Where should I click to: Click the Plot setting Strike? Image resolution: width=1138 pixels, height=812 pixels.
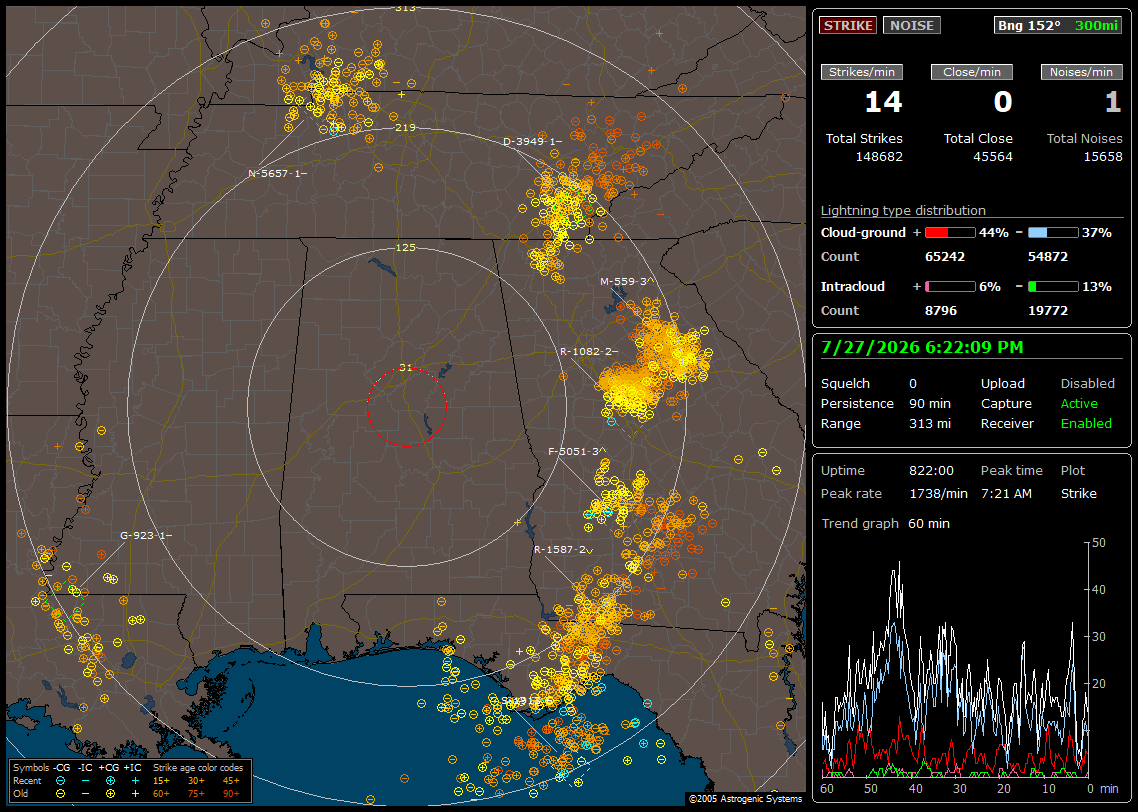pos(1078,493)
